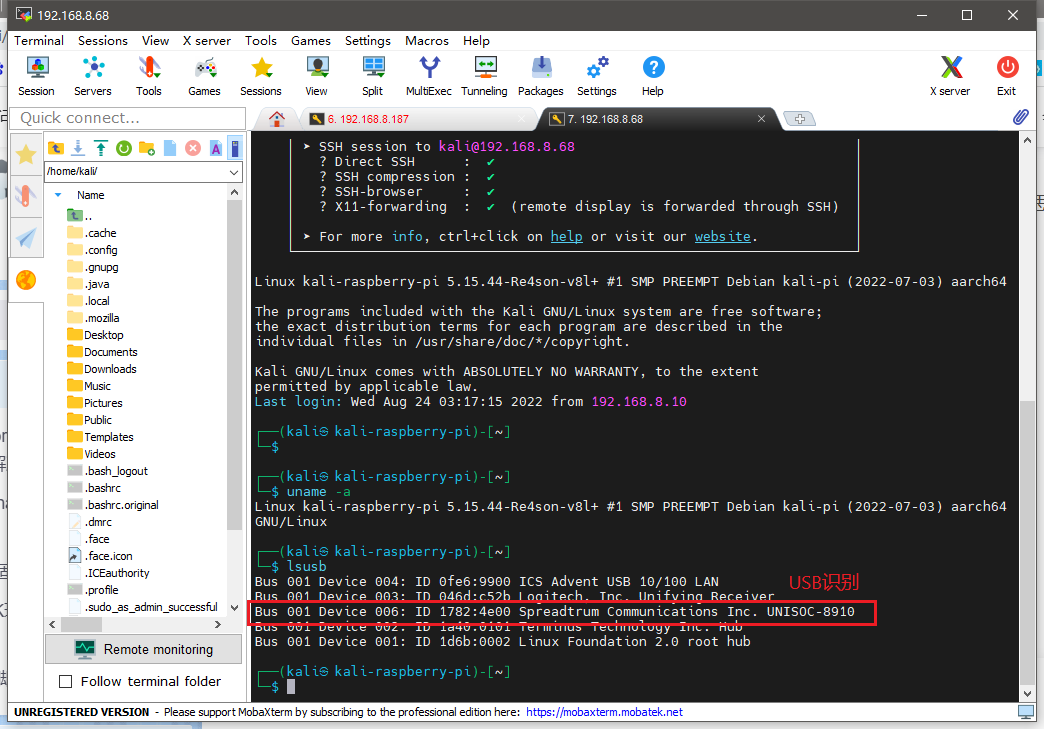Open the mobaxterm.mobatek.net link
This screenshot has height=729, width=1044.
pyautogui.click(x=604, y=712)
